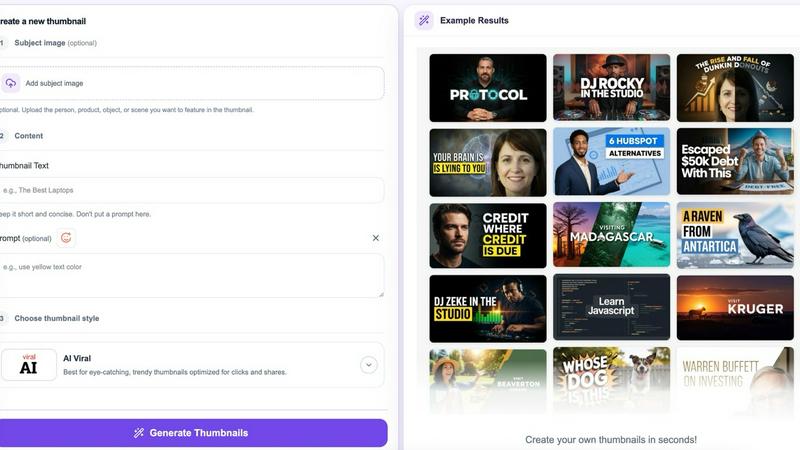Open the Warren Buffett On Investing thumbnail
This screenshot has width=800, height=450.
[x=735, y=380]
